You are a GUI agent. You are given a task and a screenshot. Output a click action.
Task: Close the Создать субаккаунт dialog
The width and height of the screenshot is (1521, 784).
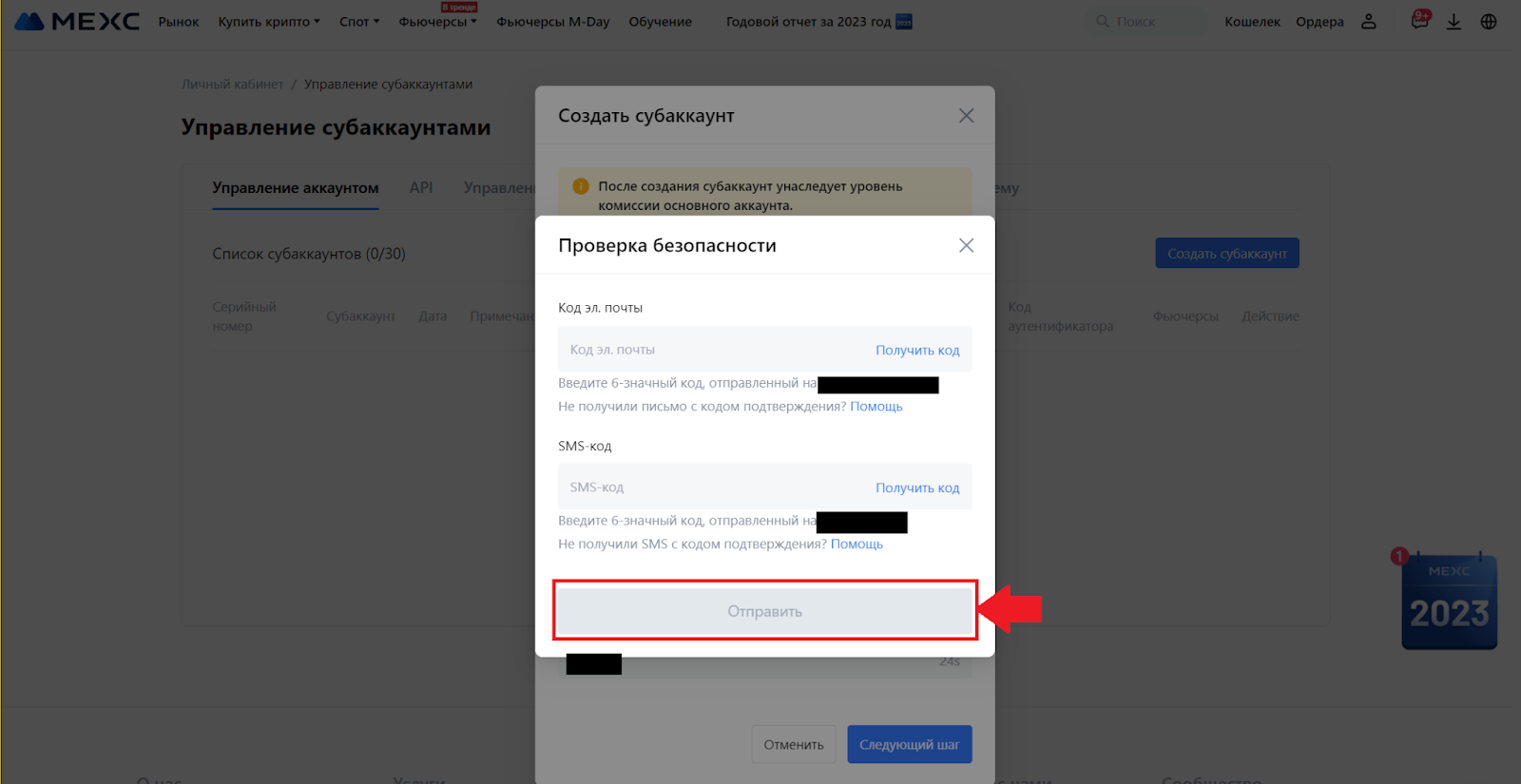[966, 116]
